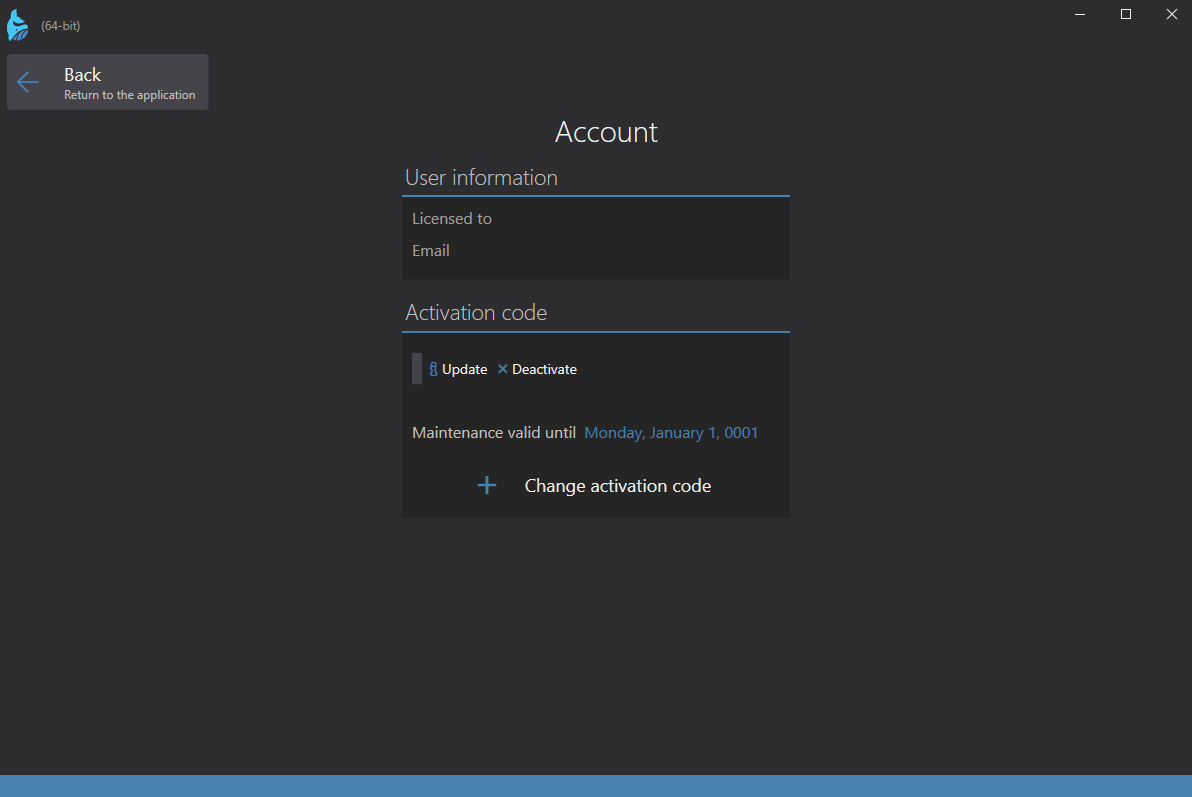Click the key icon beside Update
The image size is (1192, 797).
(x=433, y=369)
